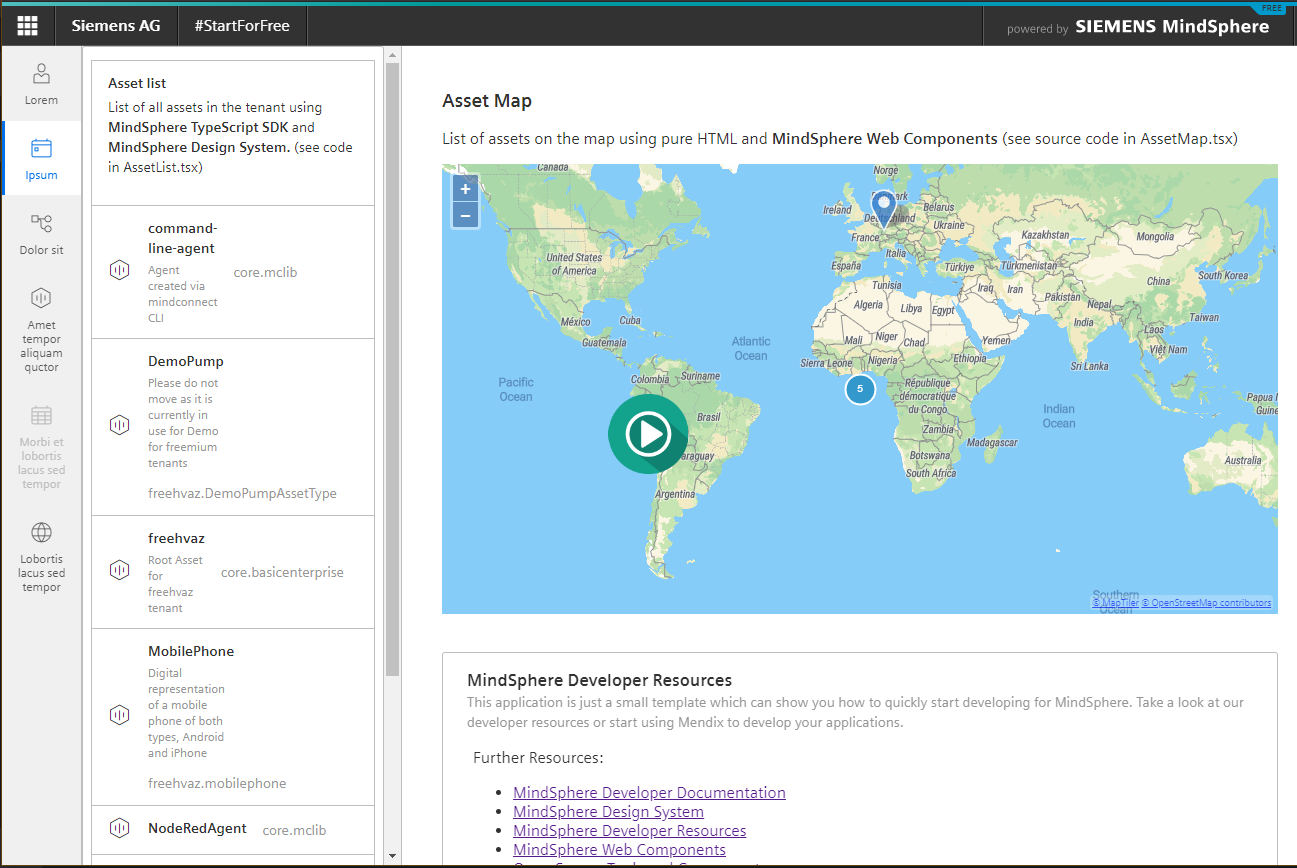
Task: Open the Dolor sit sidebar item
Action: 41,233
